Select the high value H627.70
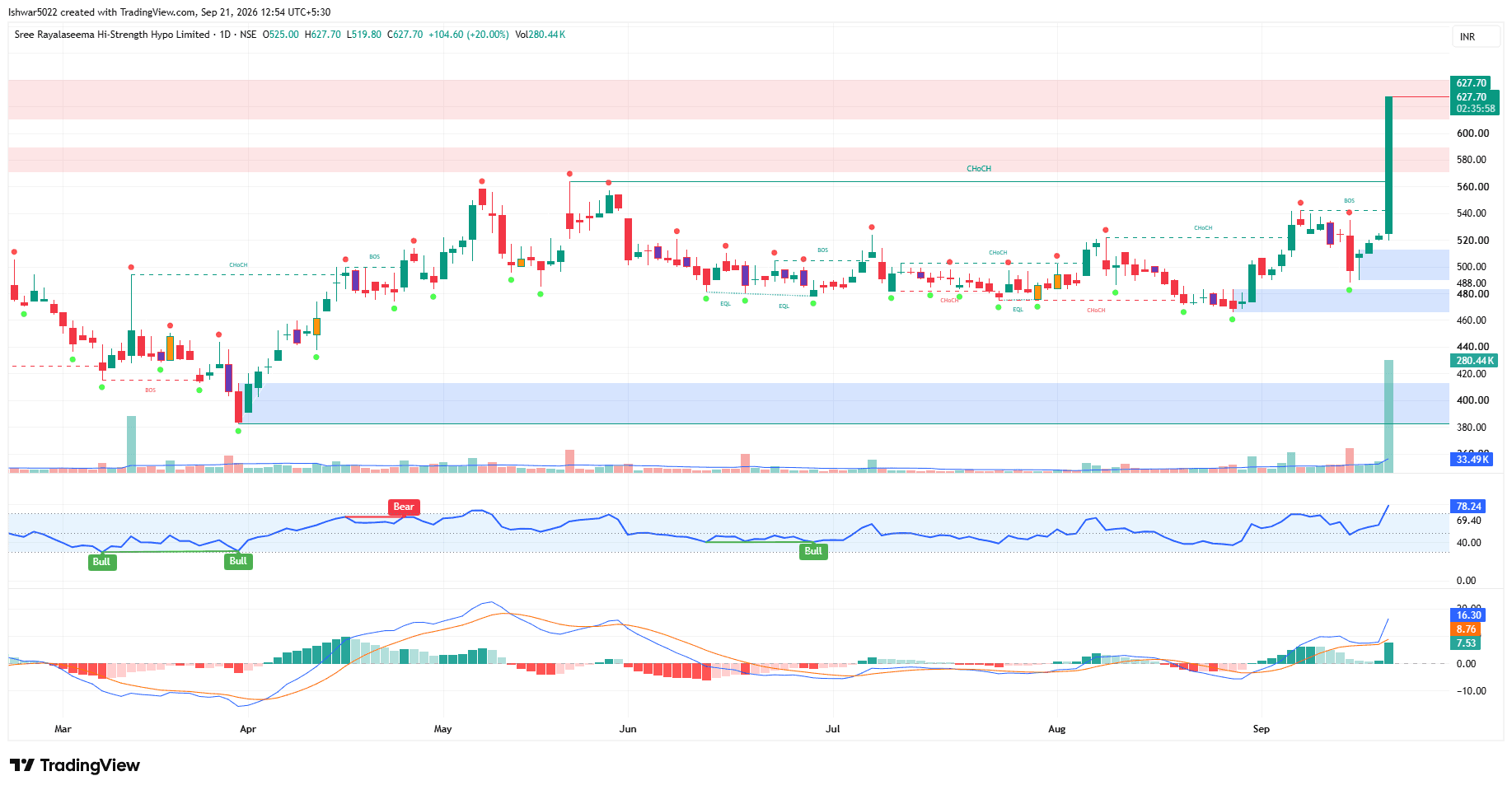Viewport: 1512px width, 790px height. click(323, 35)
